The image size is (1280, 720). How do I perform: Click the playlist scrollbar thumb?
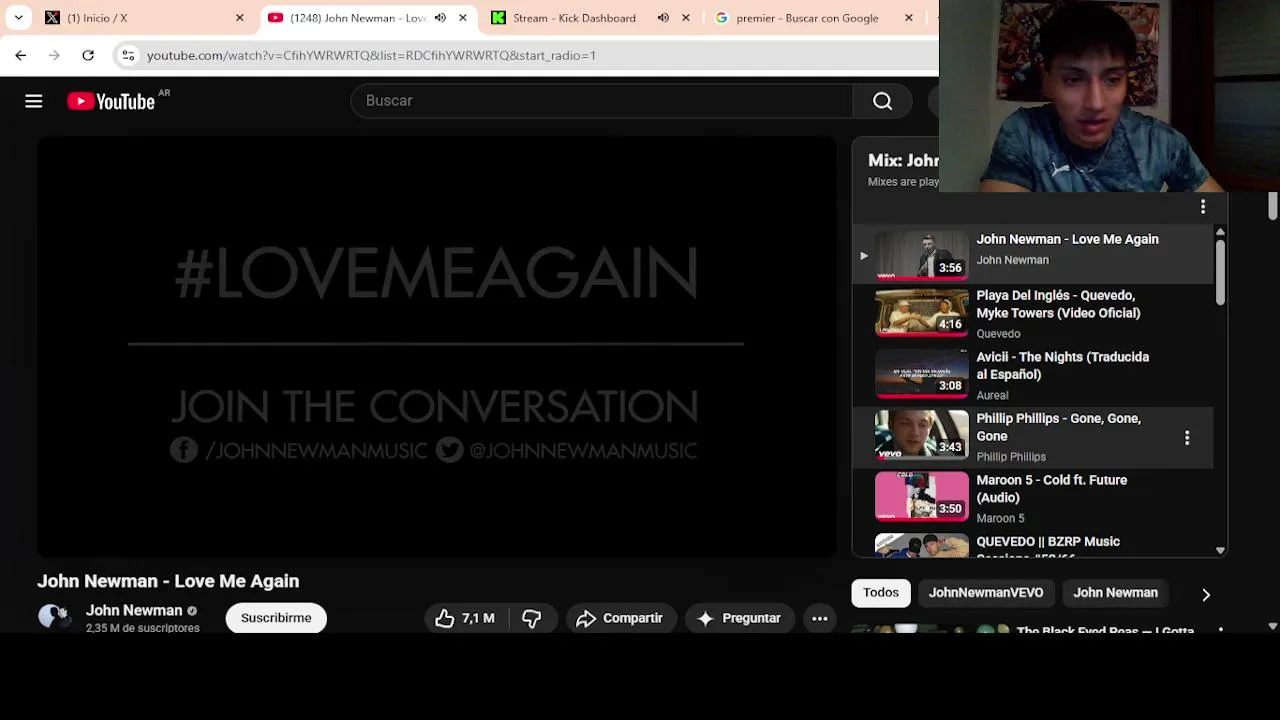coord(1220,272)
